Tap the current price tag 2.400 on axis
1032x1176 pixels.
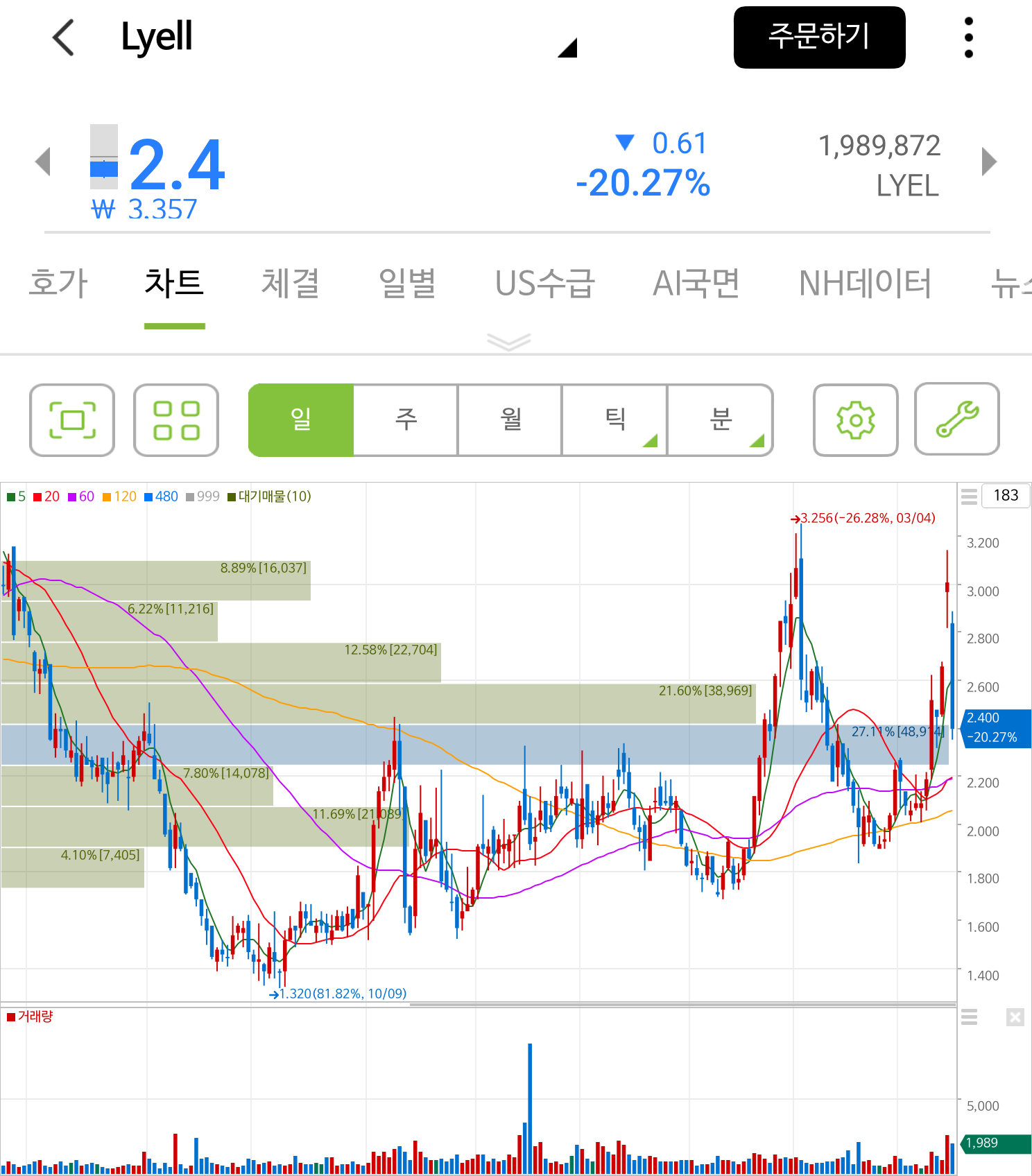click(995, 727)
